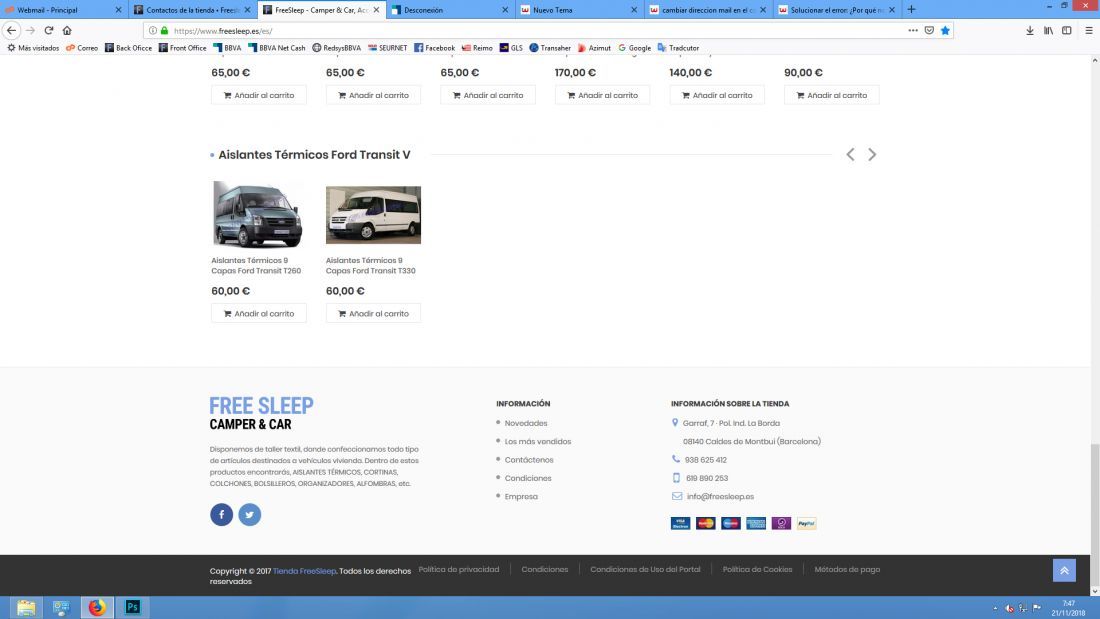Add the 170,00 € product to cart
The height and width of the screenshot is (619, 1100).
603,95
